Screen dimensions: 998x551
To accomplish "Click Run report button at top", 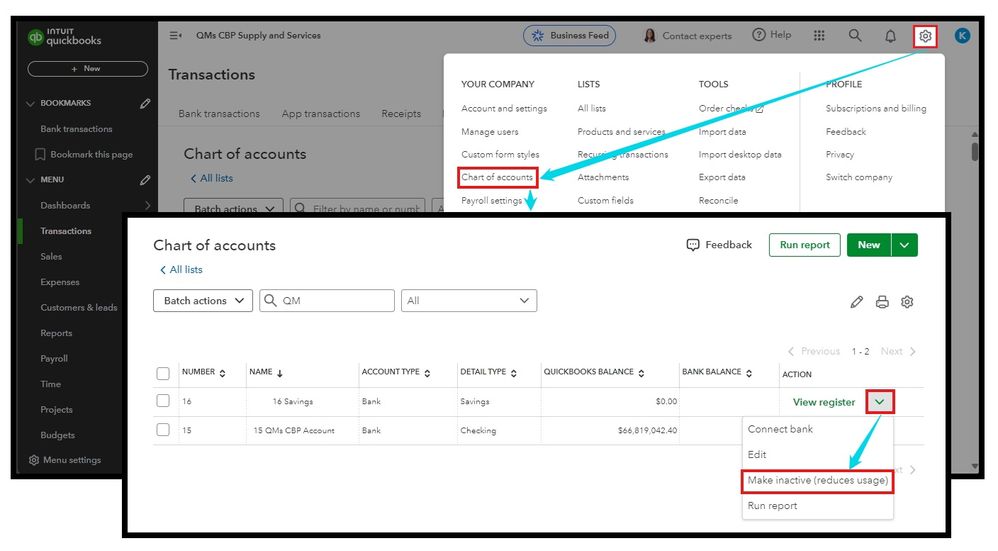I will [x=805, y=245].
